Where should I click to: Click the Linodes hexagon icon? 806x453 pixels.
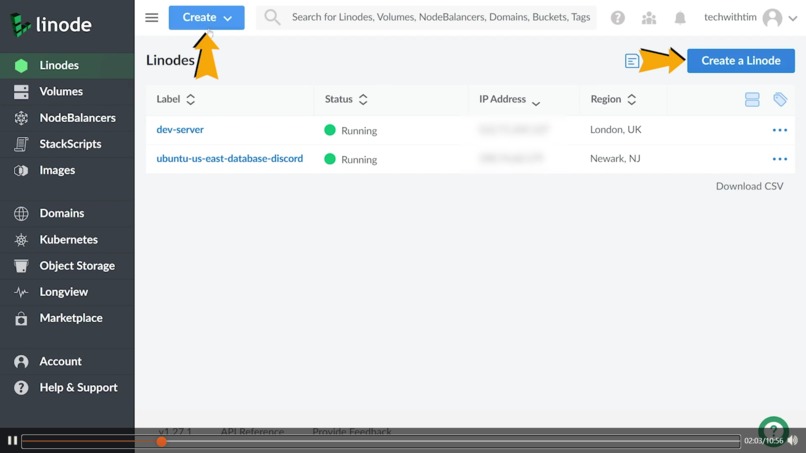click(21, 66)
